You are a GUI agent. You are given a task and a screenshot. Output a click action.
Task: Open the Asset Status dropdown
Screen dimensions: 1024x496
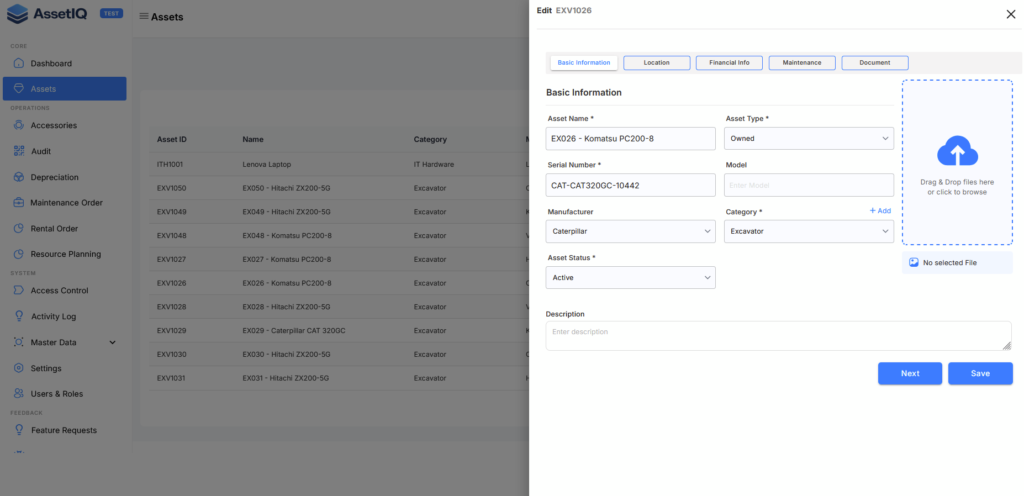(630, 277)
